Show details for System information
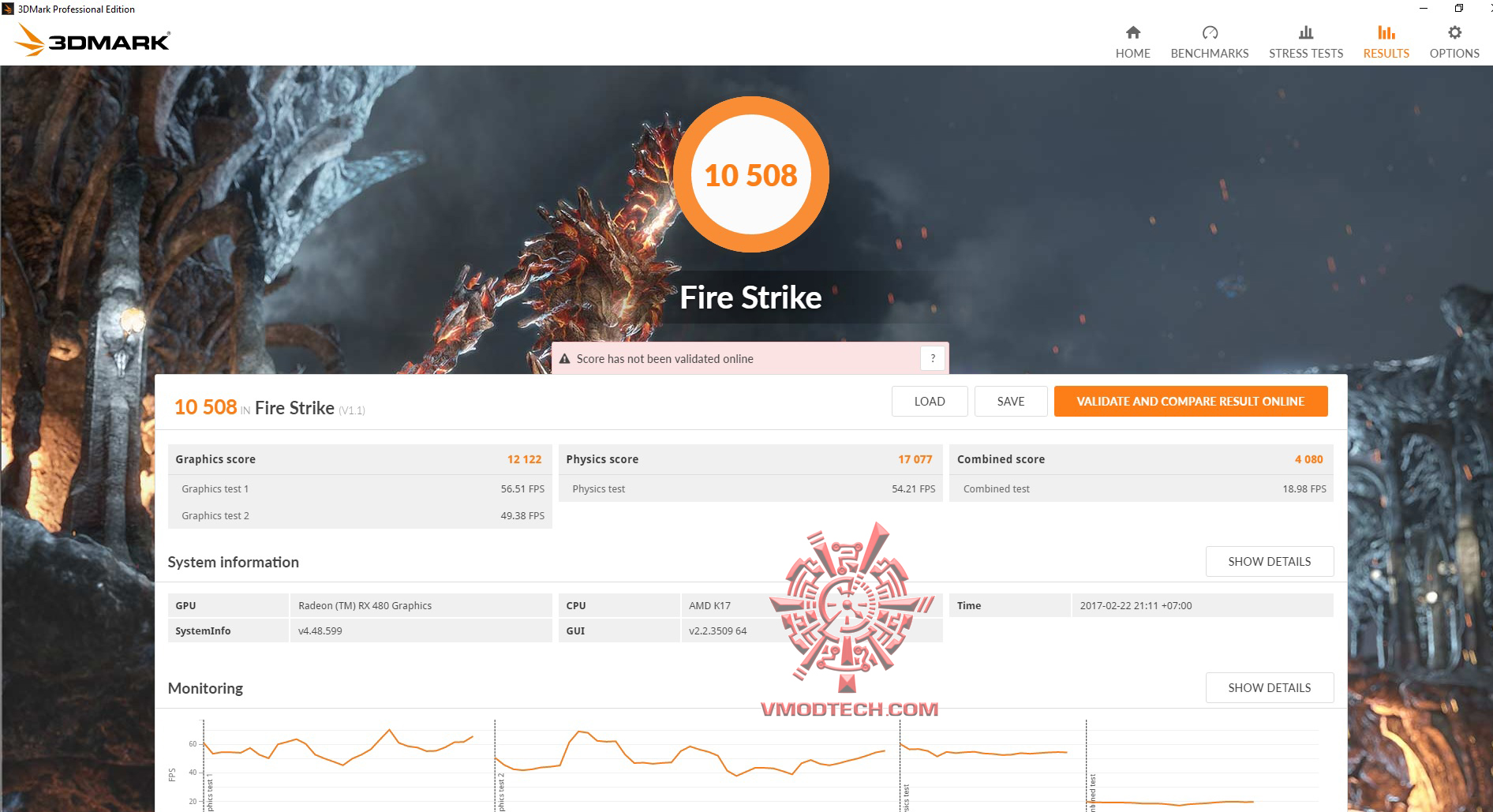Viewport: 1493px width, 812px height. (x=1270, y=561)
